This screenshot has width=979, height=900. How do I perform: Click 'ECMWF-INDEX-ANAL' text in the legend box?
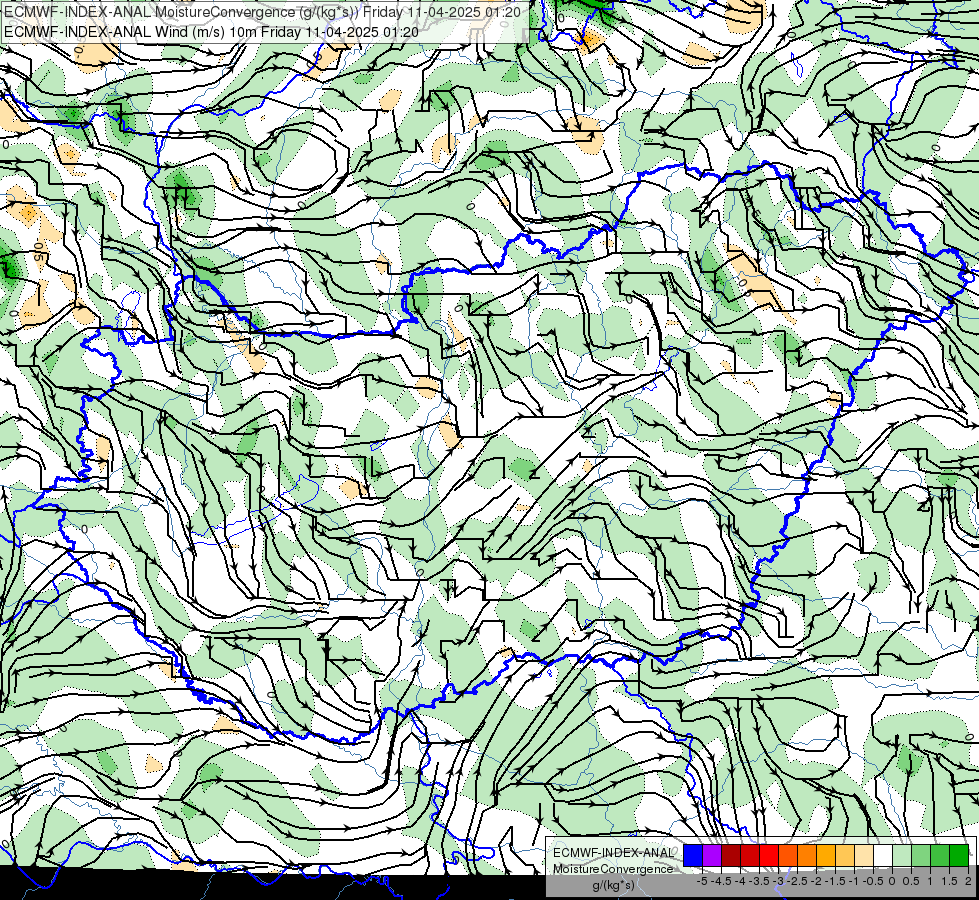coord(613,853)
